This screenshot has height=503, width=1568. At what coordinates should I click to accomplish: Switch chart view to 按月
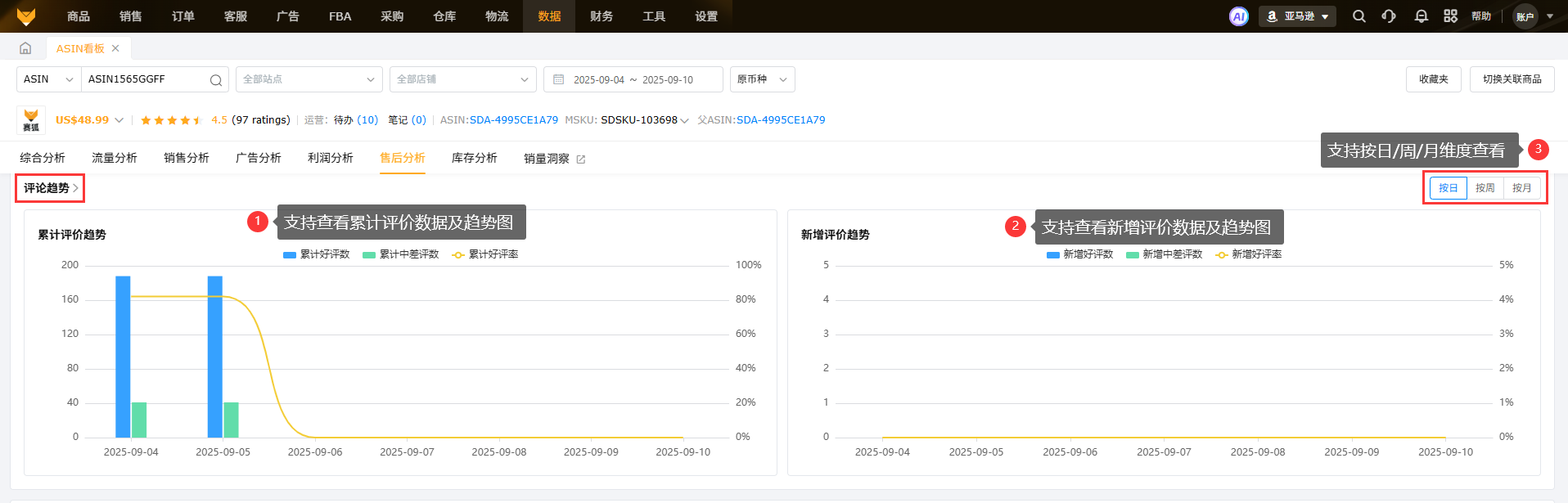[1521, 188]
